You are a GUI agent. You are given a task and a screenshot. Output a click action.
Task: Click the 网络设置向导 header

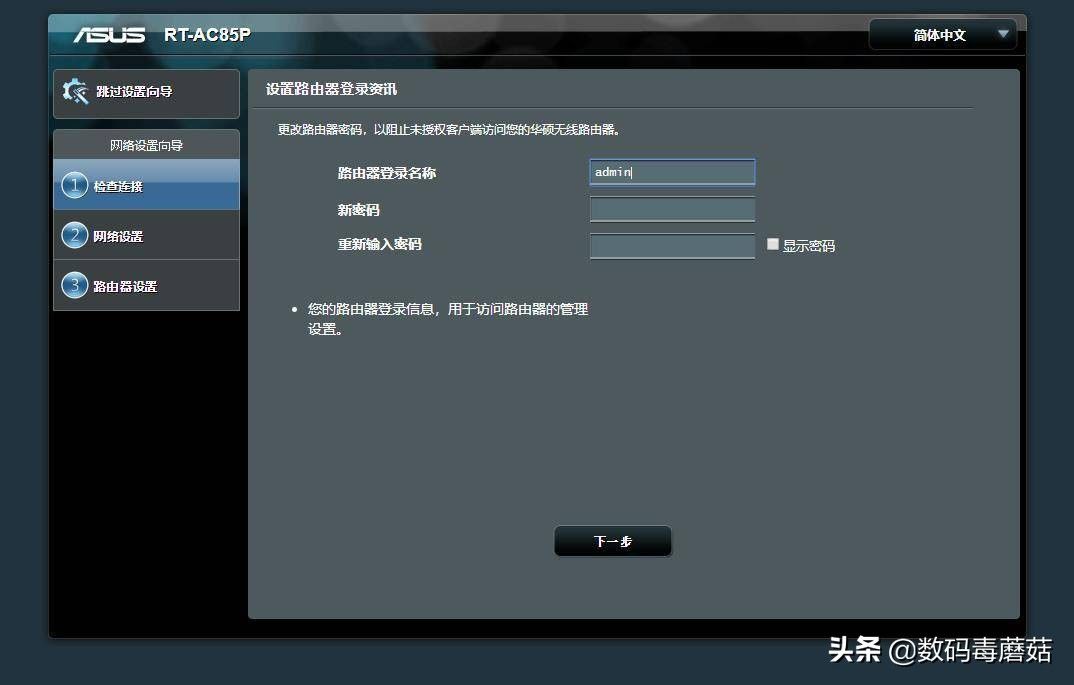[x=147, y=145]
